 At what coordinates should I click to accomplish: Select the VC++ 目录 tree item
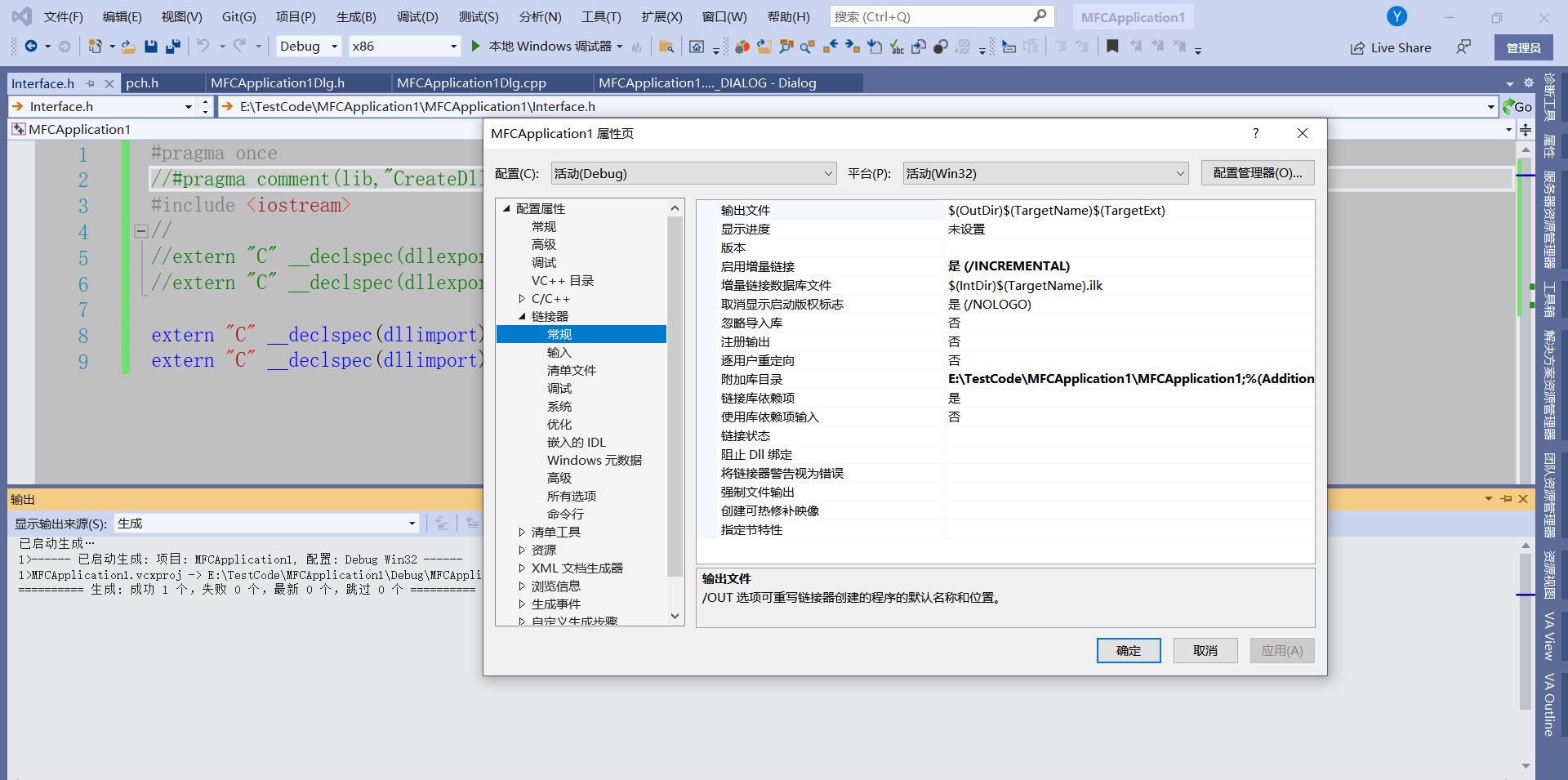click(x=563, y=281)
